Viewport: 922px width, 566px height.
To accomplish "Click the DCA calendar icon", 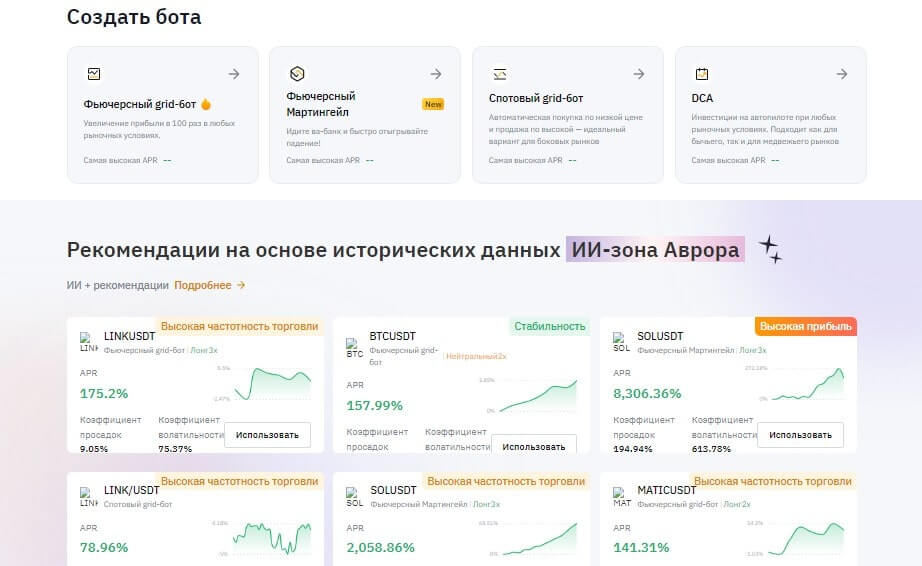I will click(702, 74).
